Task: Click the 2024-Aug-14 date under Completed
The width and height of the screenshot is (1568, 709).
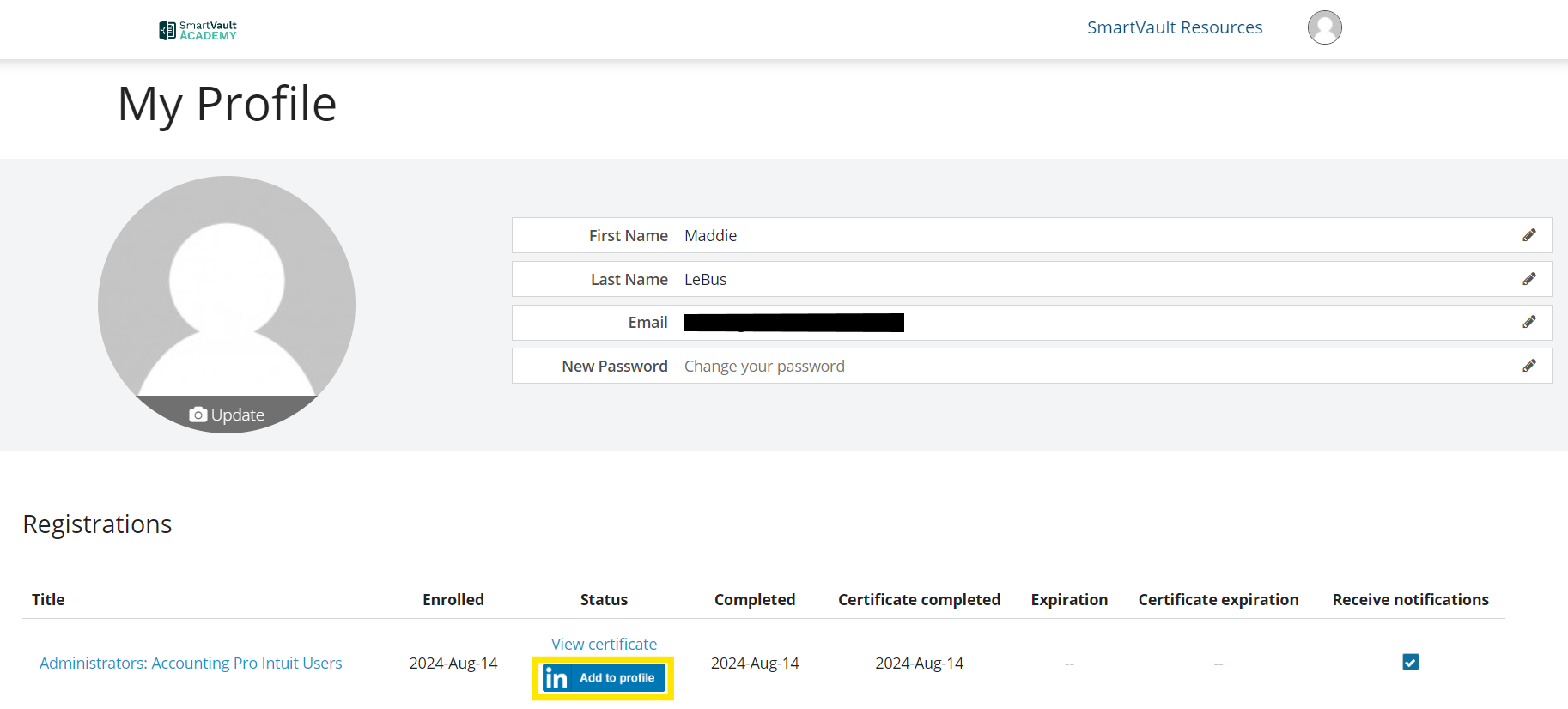Action: [x=755, y=663]
